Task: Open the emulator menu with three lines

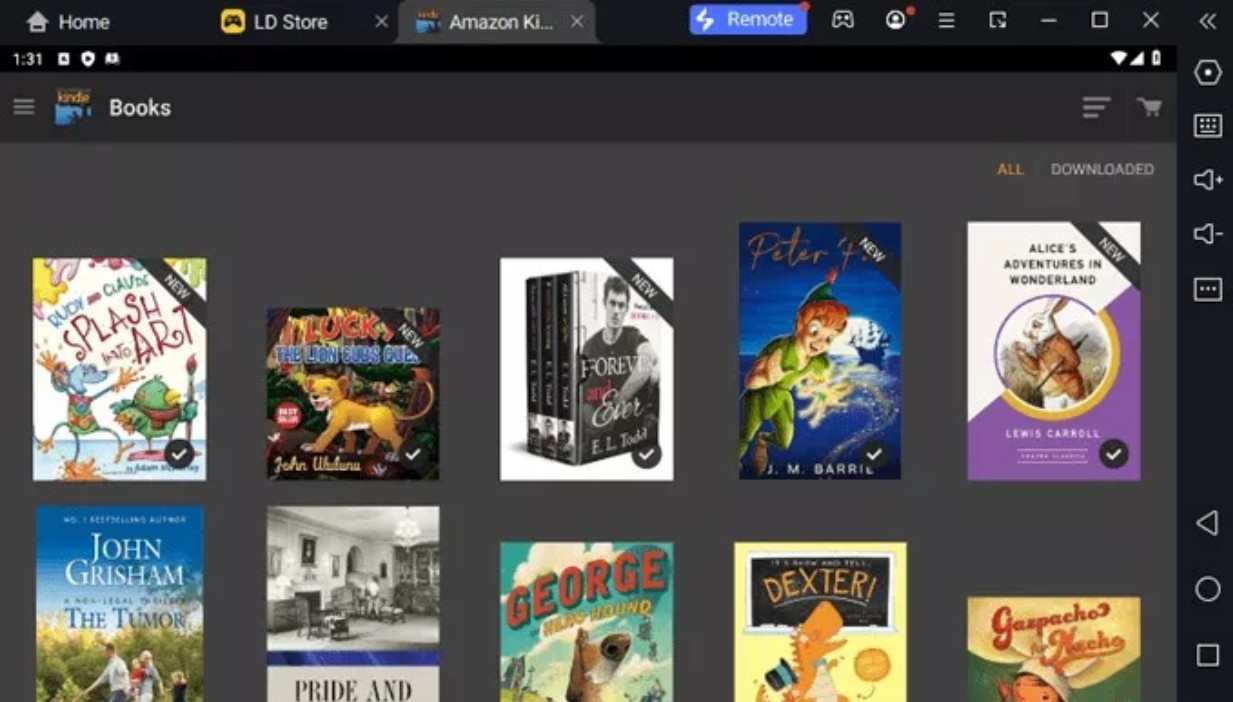Action: point(946,20)
